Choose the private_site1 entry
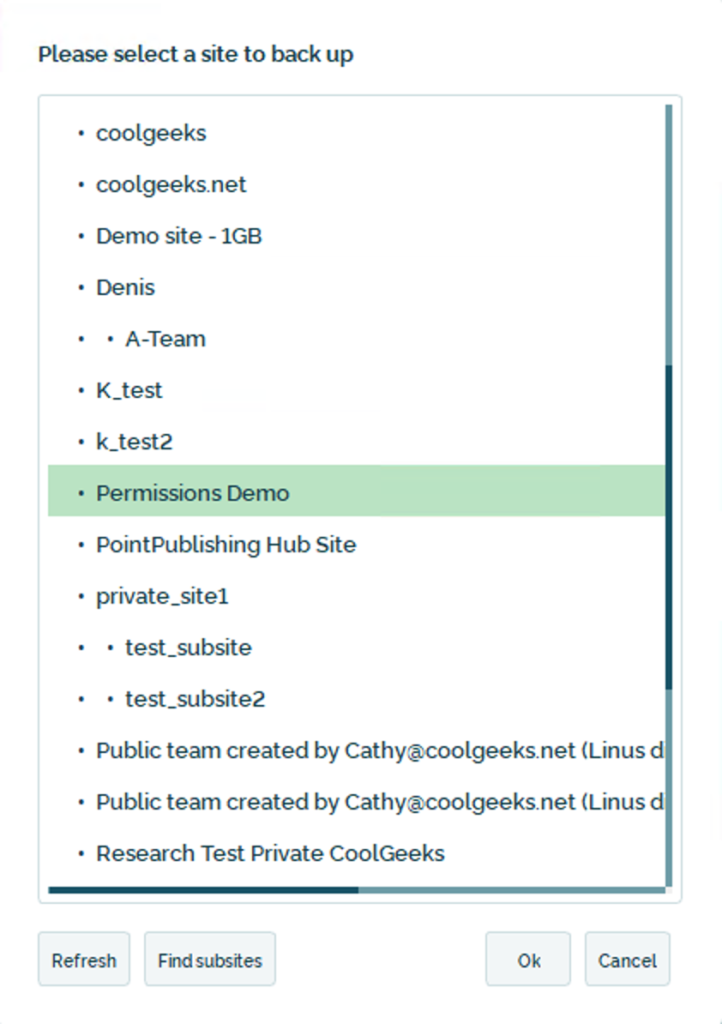Screen dimensions: 722x1024 [162, 596]
